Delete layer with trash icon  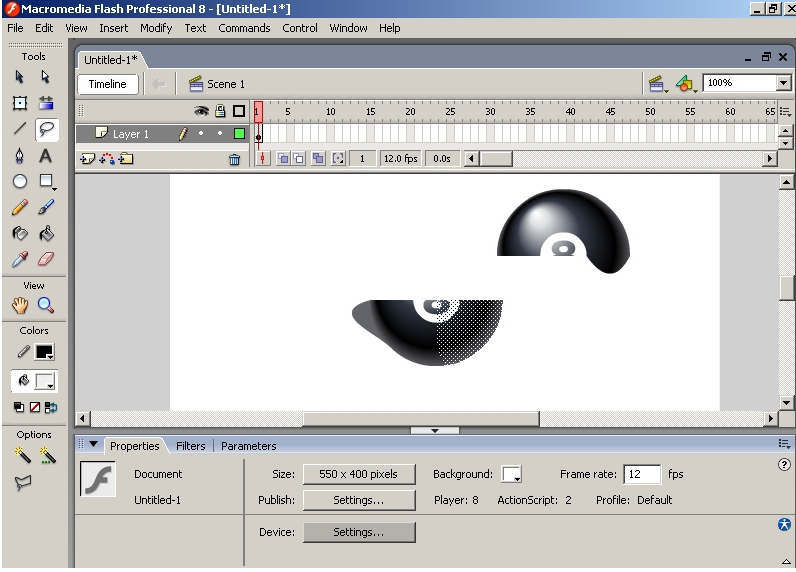(x=234, y=159)
